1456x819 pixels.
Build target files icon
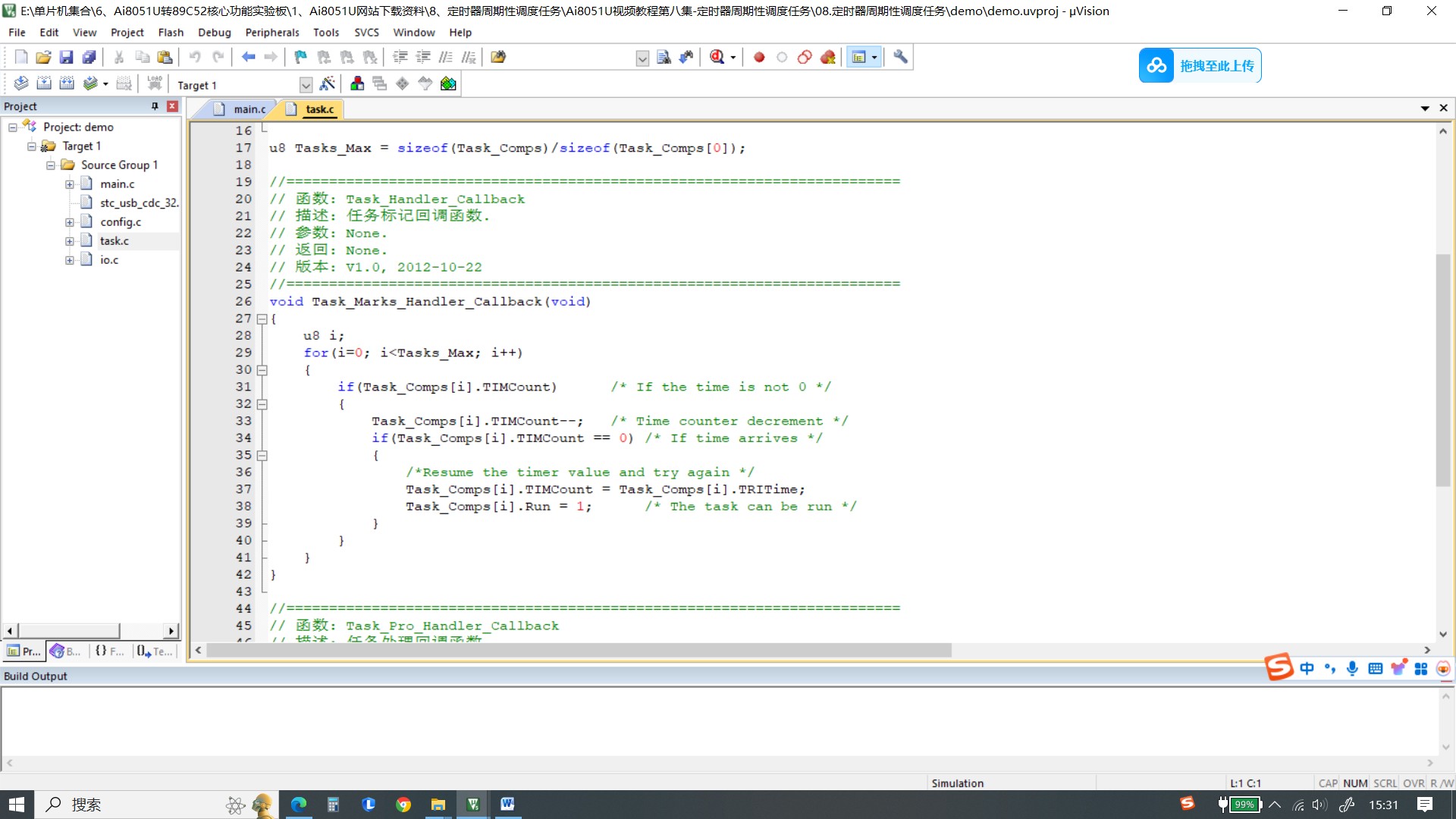[44, 83]
